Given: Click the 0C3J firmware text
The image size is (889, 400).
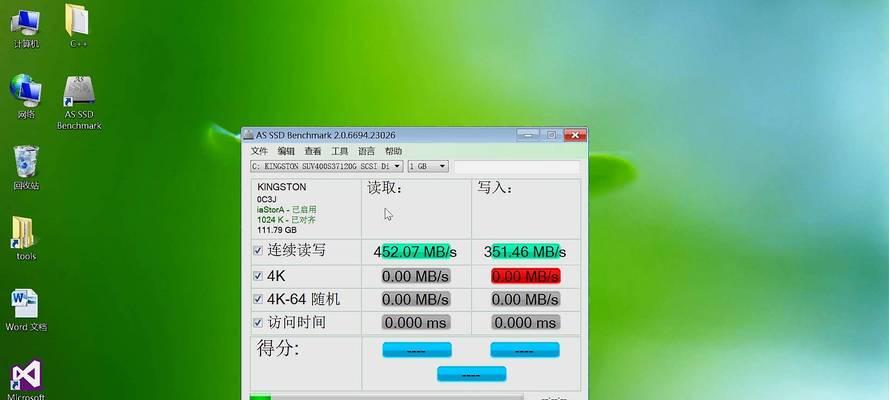Looking at the screenshot, I should [x=266, y=199].
